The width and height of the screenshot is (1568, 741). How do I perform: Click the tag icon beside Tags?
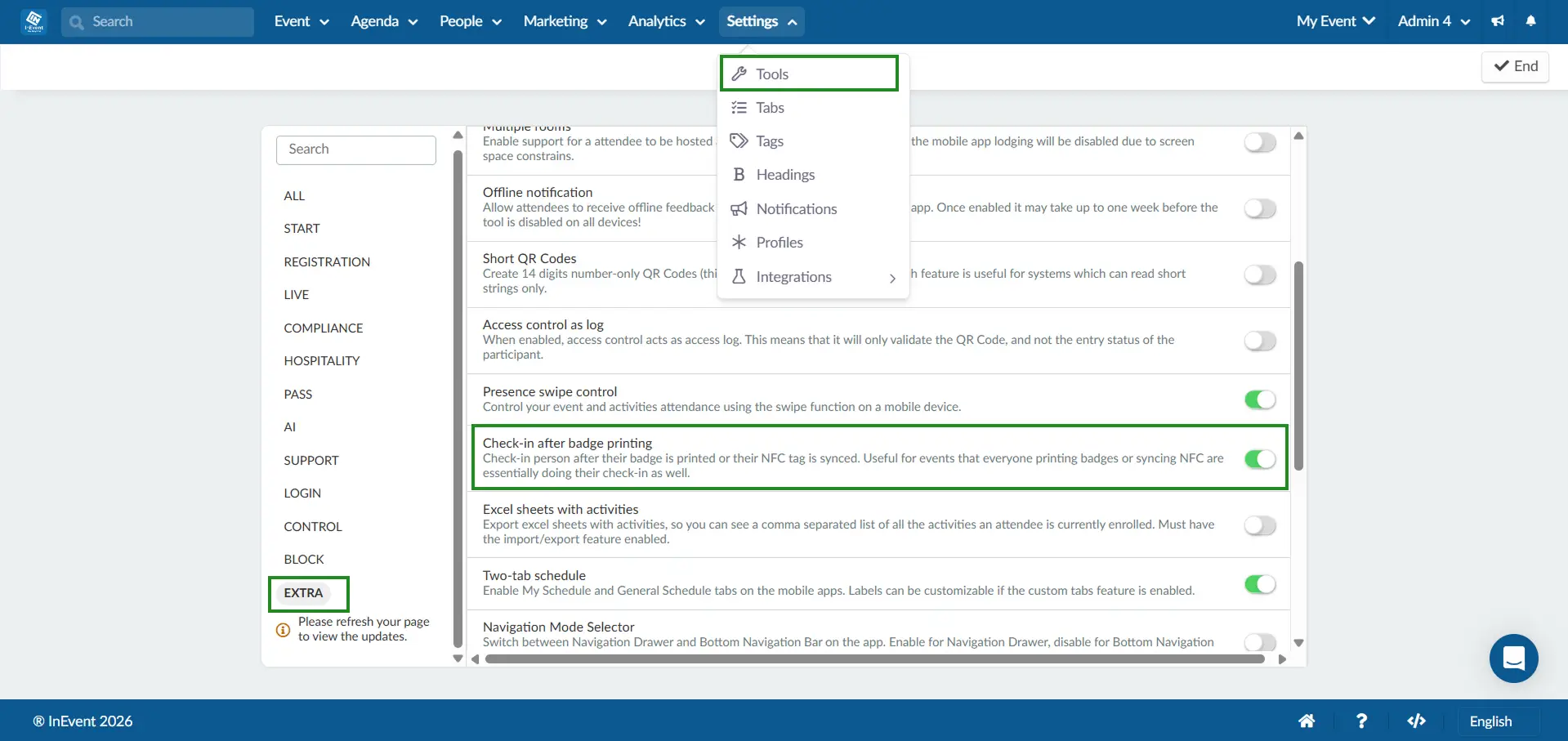(x=739, y=141)
